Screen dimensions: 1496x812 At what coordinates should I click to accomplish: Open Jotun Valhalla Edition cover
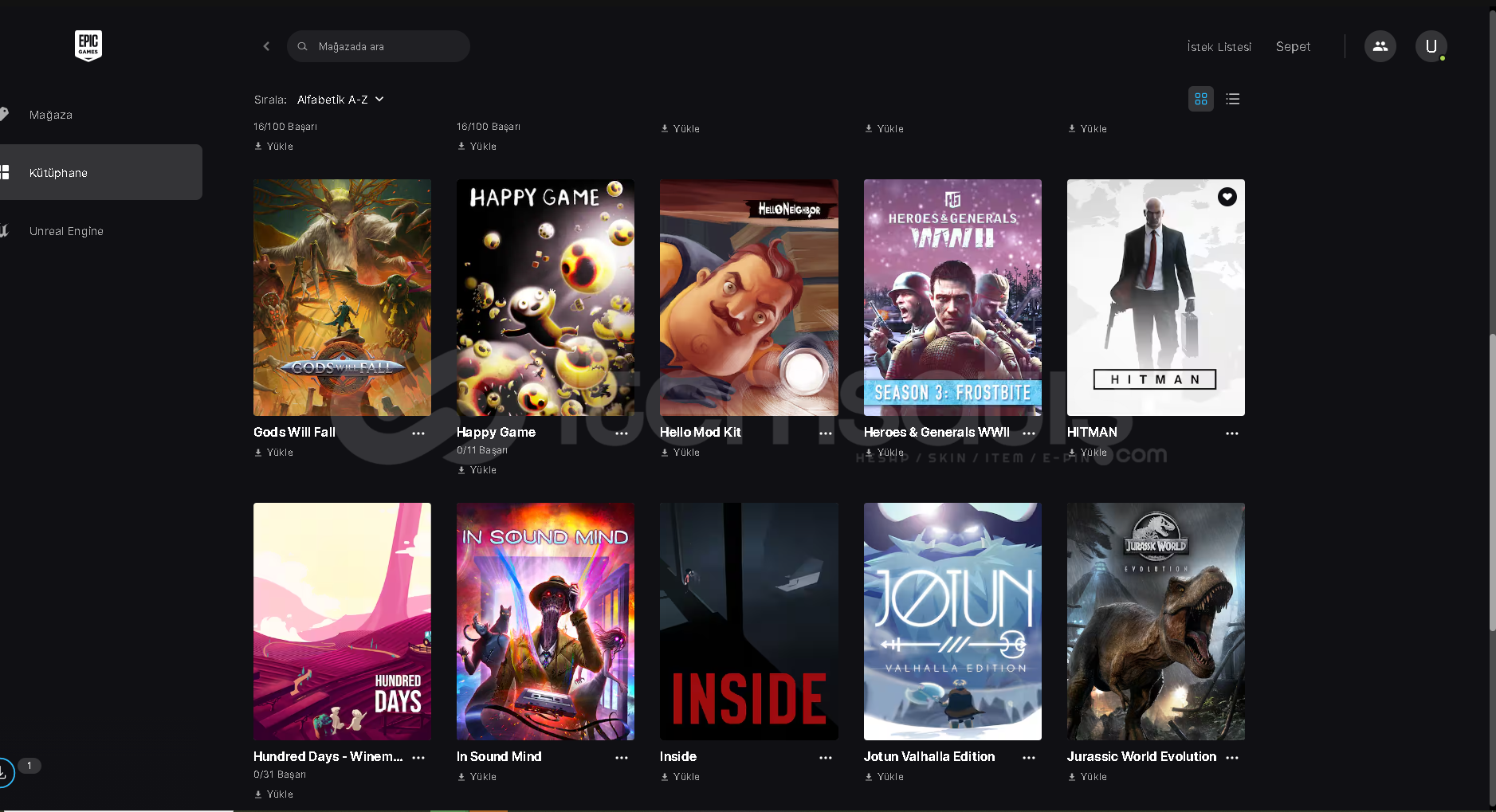(952, 622)
